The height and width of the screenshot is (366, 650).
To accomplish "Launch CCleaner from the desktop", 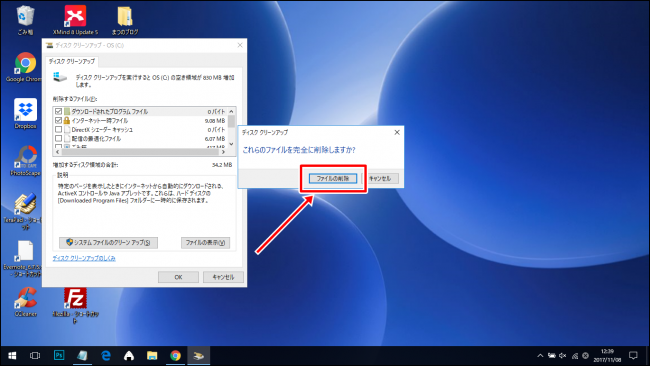I will point(26,302).
